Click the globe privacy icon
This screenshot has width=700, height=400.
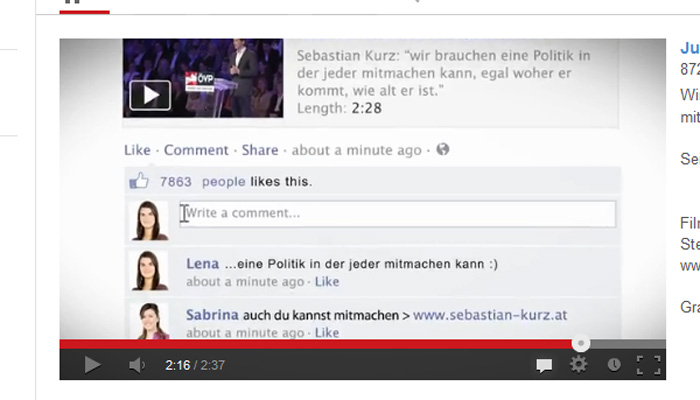(x=442, y=149)
